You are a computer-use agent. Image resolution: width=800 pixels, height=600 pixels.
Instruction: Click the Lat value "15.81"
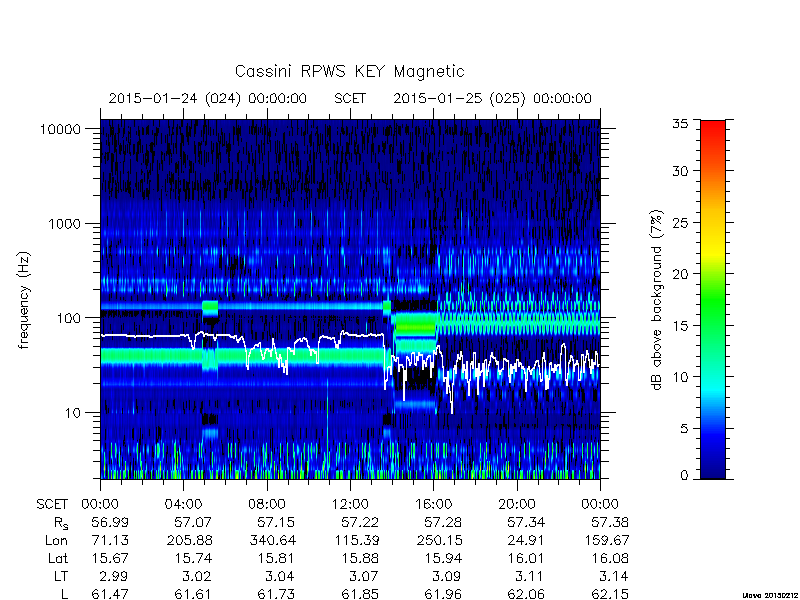click(276, 559)
